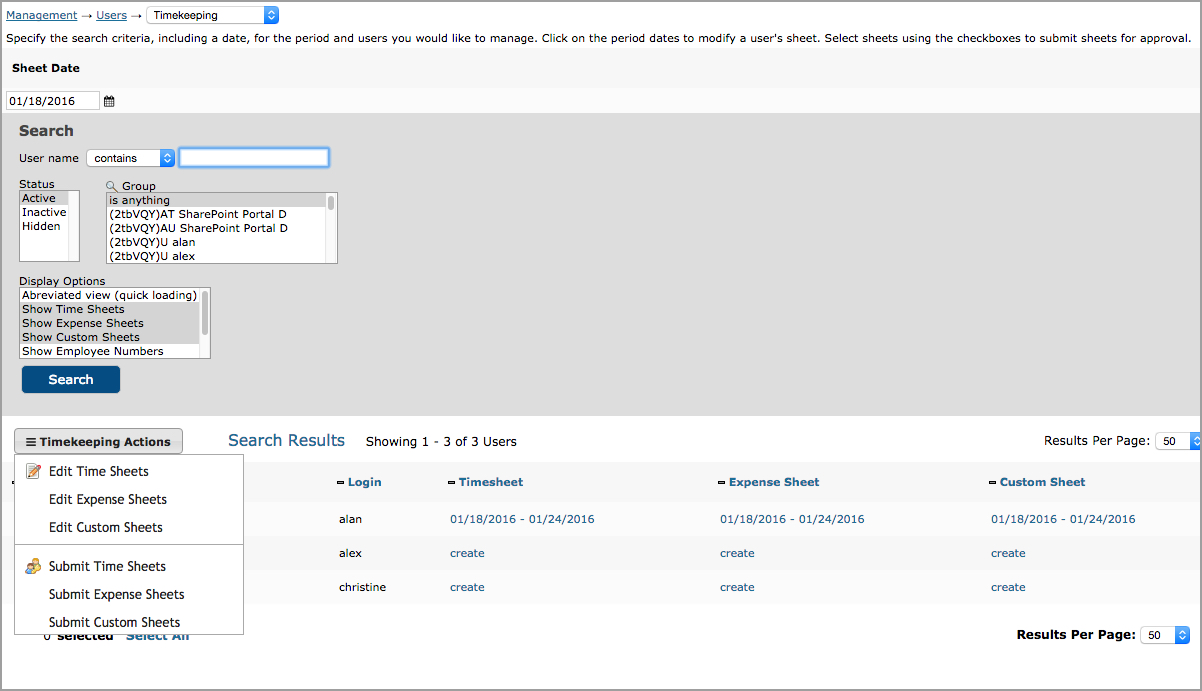
Task: Open the Timekeeping breadcrumb dropdown
Action: 213,15
